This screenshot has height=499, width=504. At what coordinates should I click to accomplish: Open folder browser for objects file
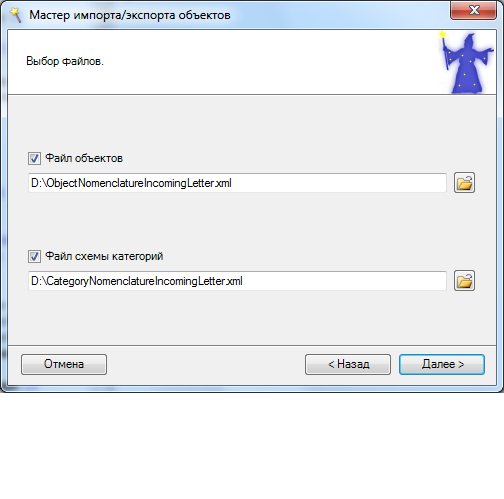(x=464, y=183)
